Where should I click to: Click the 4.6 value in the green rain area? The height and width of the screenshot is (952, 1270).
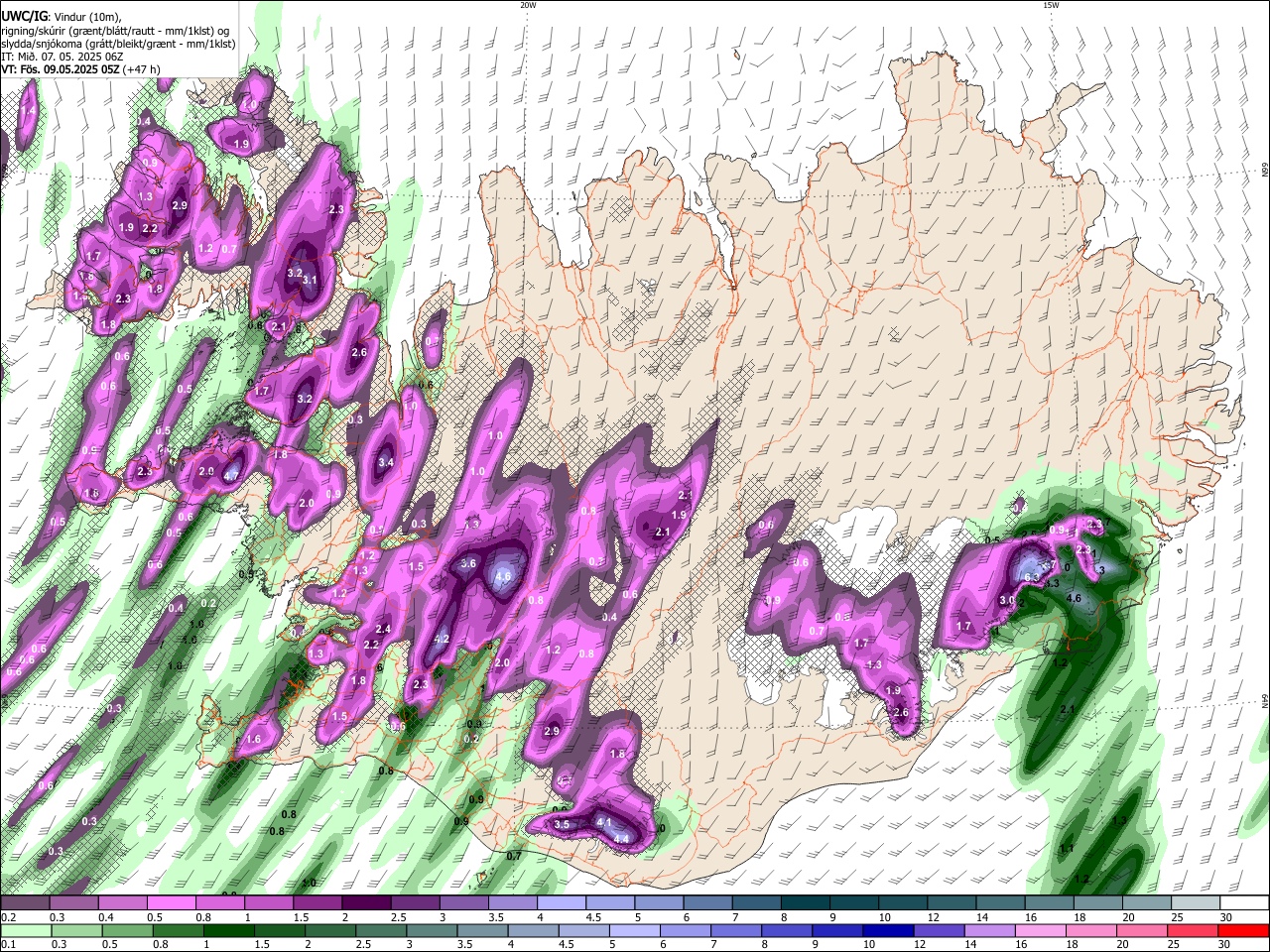[x=1074, y=598]
